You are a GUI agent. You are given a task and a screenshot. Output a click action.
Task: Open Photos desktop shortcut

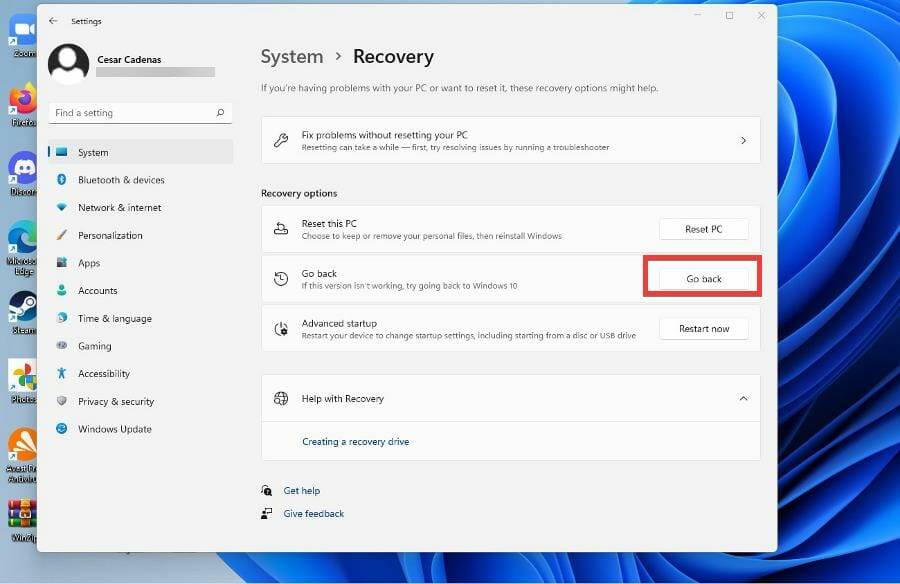[23, 382]
